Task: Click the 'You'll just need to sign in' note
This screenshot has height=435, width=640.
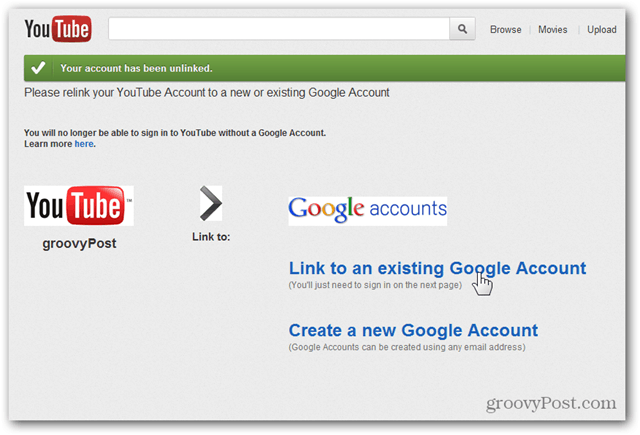Action: (375, 285)
